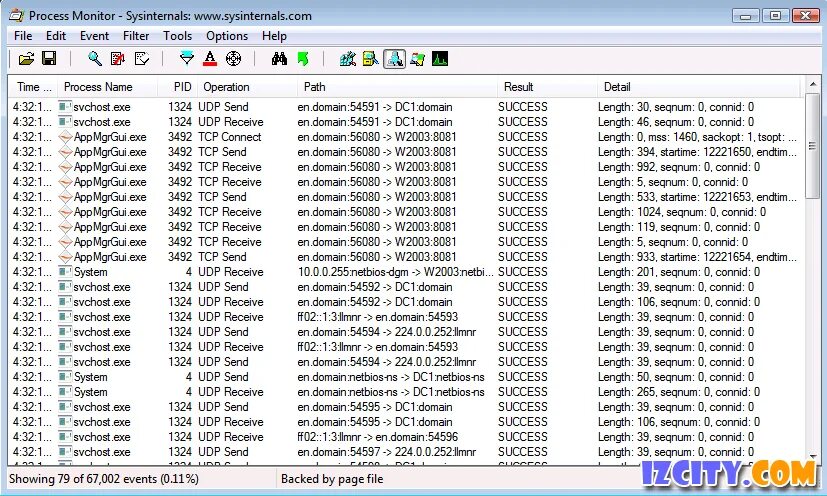The height and width of the screenshot is (496, 827).
Task: Select the 'en.domain:54597 -> 224.0.0.252:llmnr' path
Action: tap(387, 452)
